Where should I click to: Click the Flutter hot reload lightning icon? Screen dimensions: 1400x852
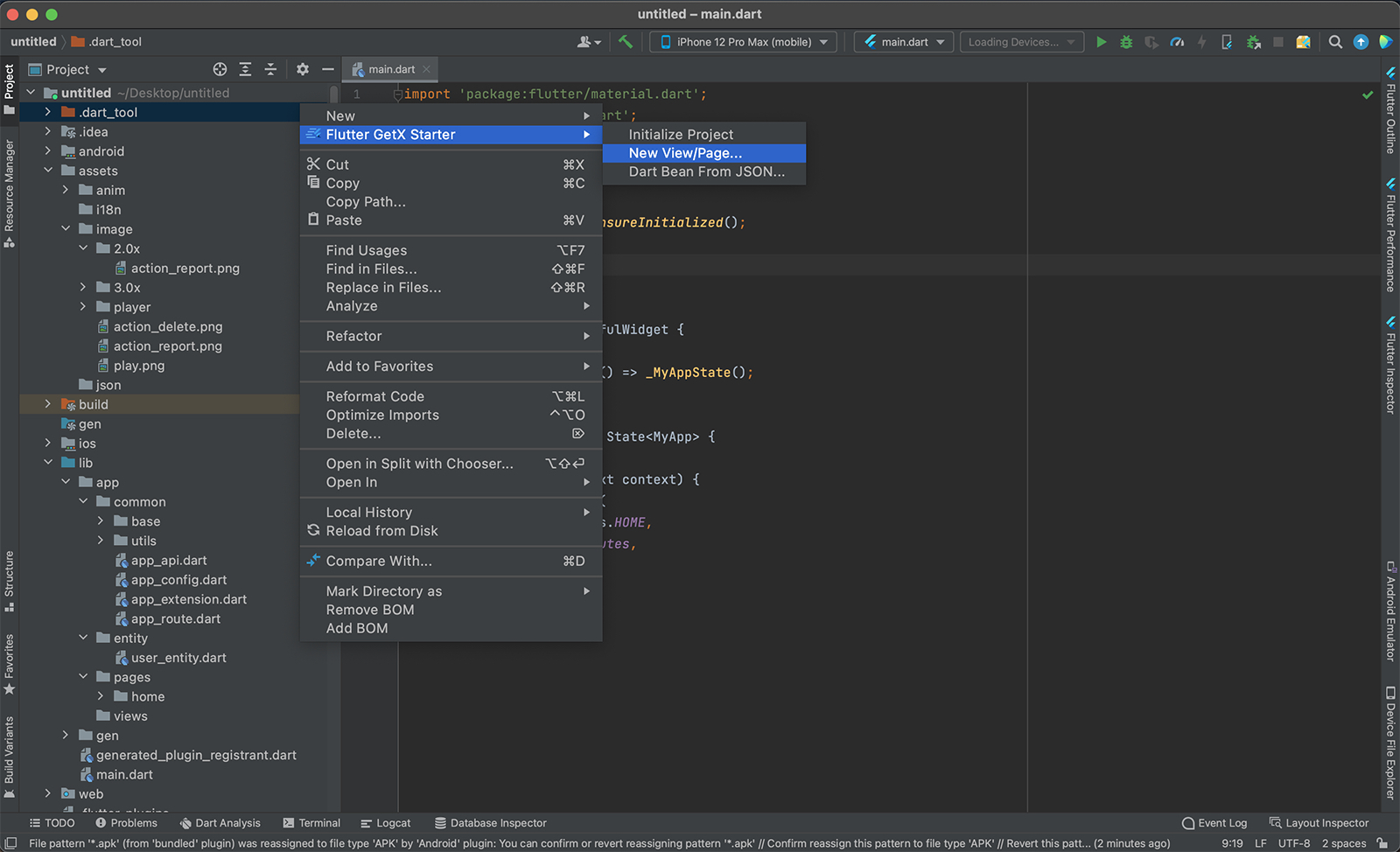[x=1201, y=41]
